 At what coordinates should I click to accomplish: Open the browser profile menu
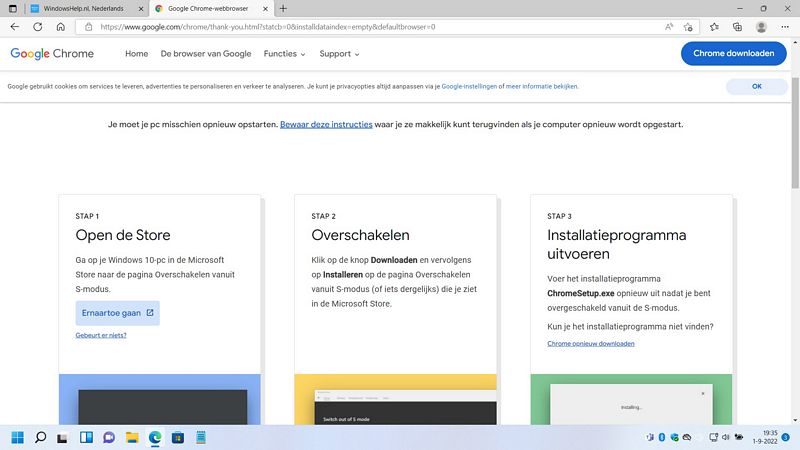click(x=761, y=27)
